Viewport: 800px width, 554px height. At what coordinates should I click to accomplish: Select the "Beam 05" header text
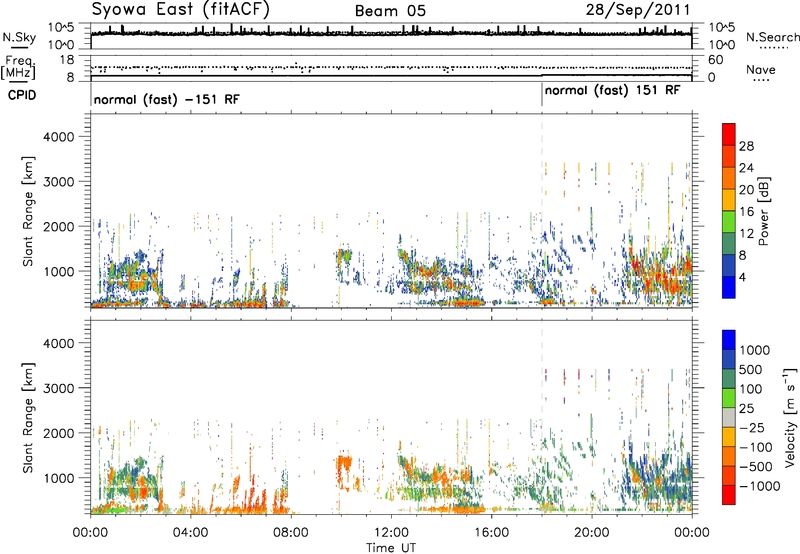[x=390, y=11]
